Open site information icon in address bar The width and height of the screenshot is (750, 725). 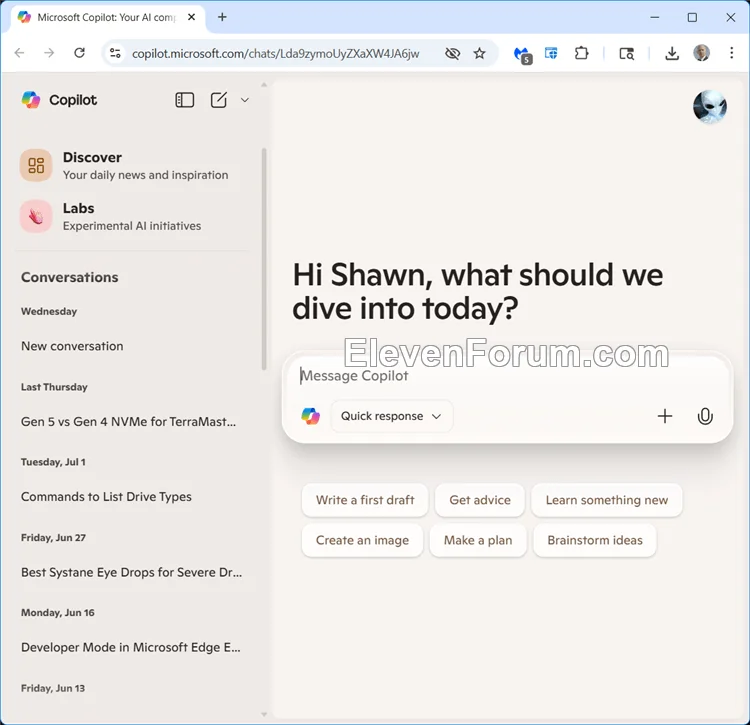pyautogui.click(x=115, y=53)
